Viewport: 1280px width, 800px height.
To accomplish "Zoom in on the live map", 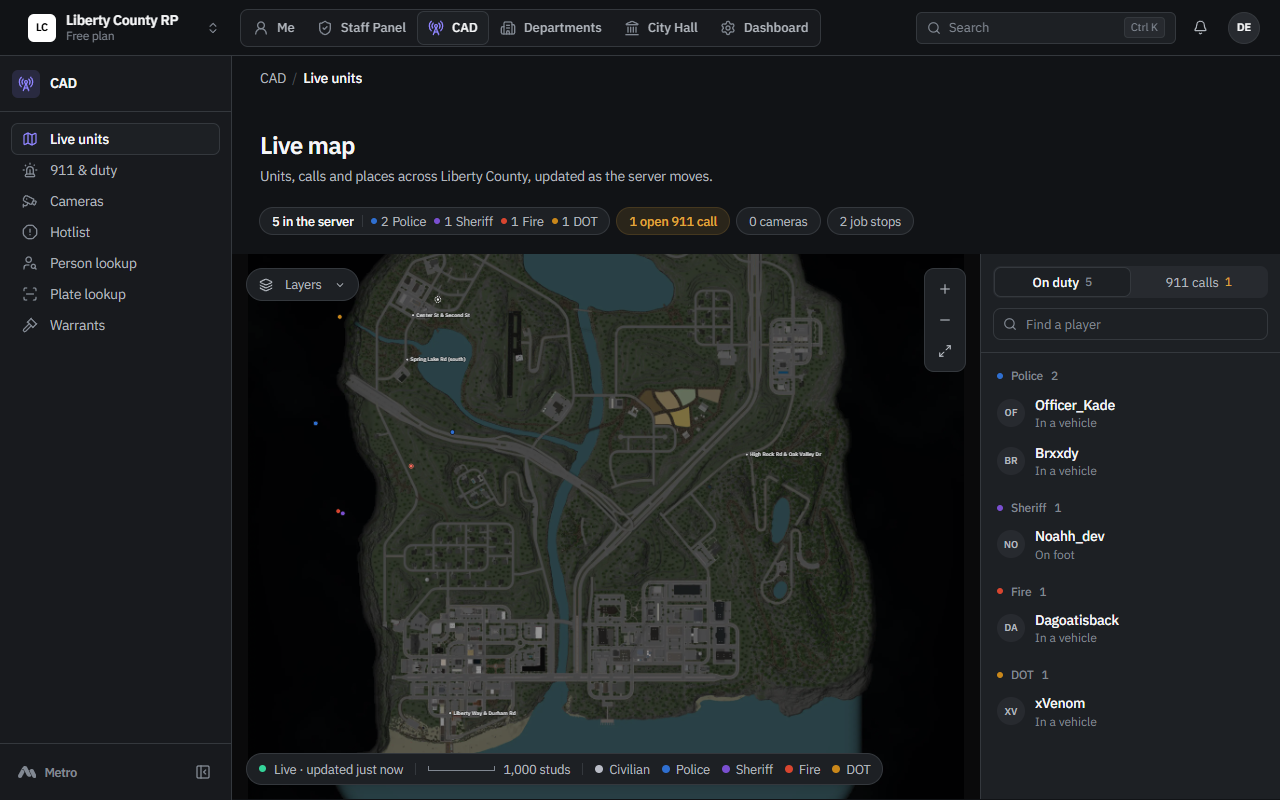I will coord(945,289).
